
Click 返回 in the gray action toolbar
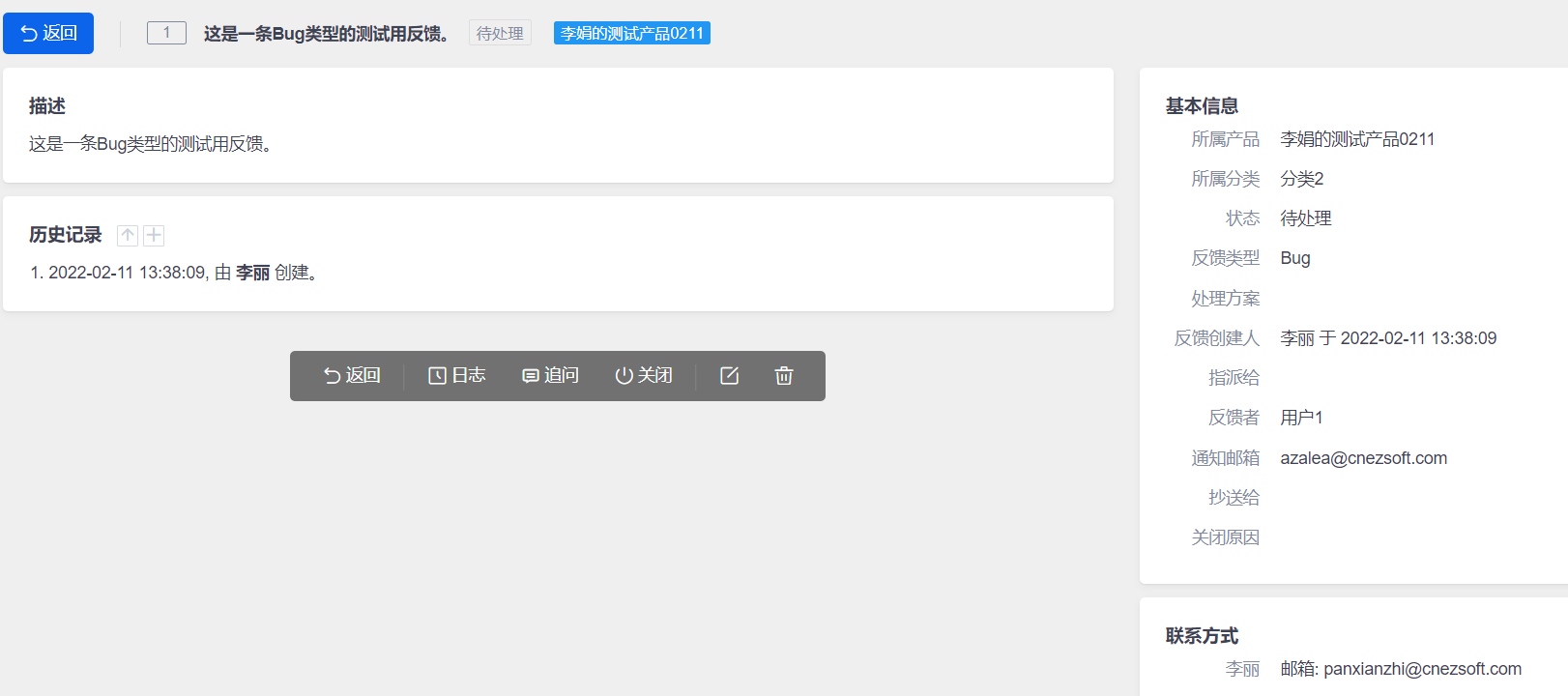[352, 375]
